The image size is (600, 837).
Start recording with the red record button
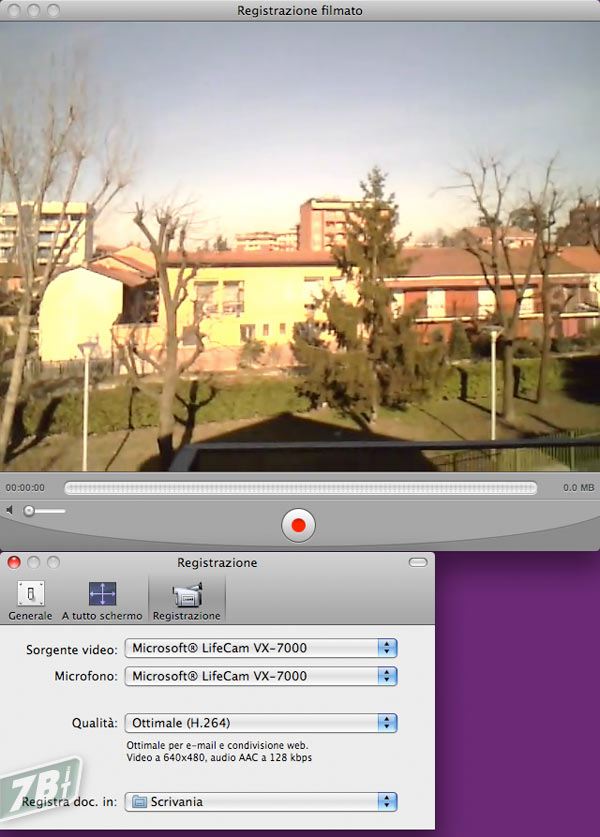tap(298, 525)
